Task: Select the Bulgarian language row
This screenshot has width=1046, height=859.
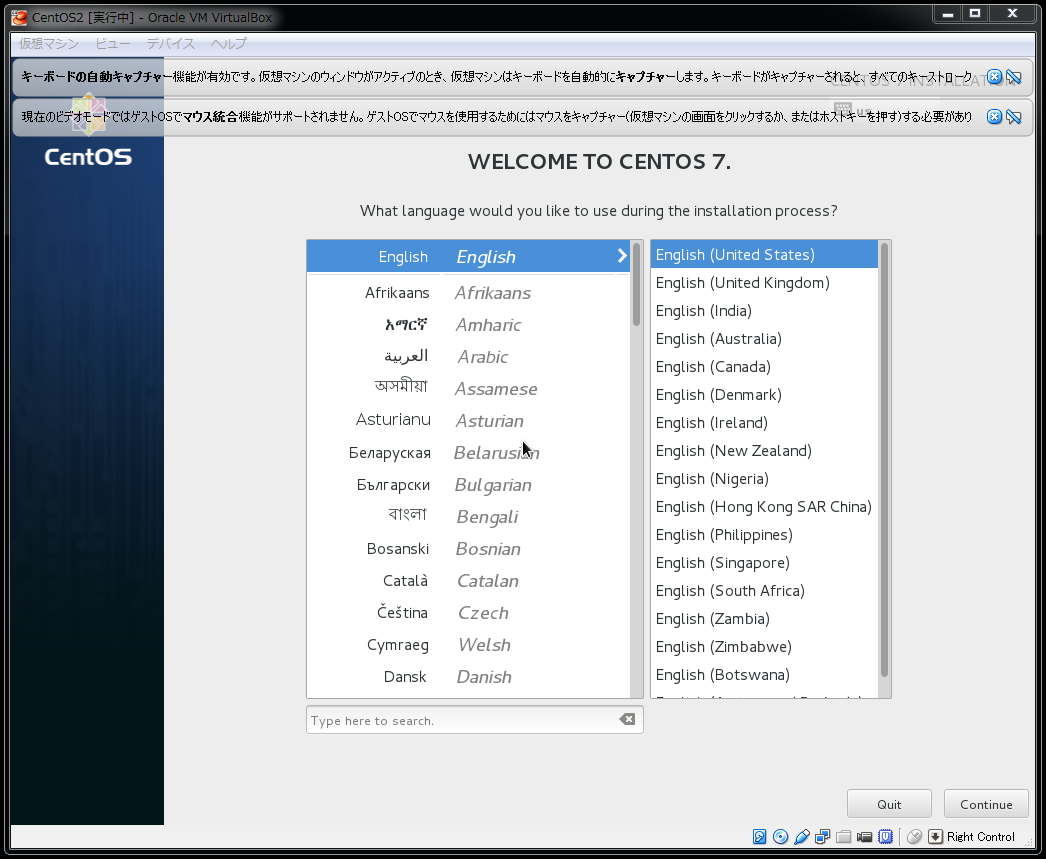Action: point(468,485)
